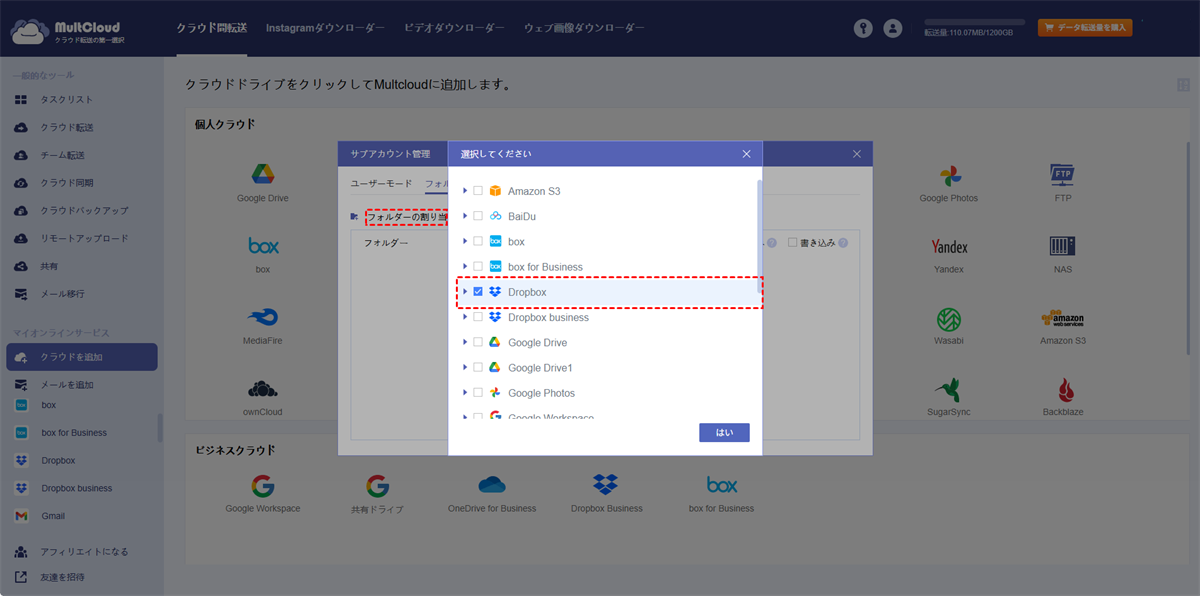1200x596 pixels.
Task: Add the Wasabi cloud
Action: point(949,325)
